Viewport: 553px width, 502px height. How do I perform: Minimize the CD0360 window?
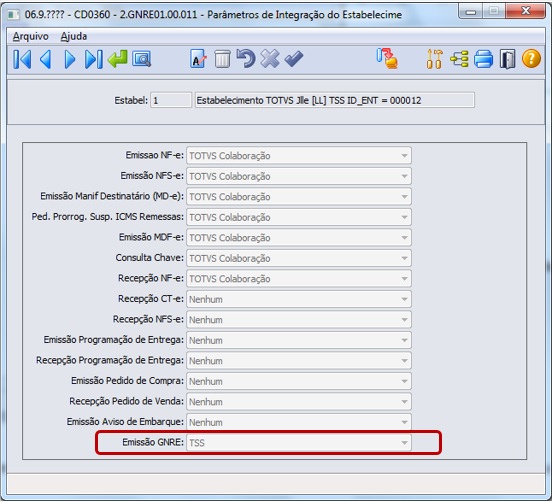pos(470,12)
